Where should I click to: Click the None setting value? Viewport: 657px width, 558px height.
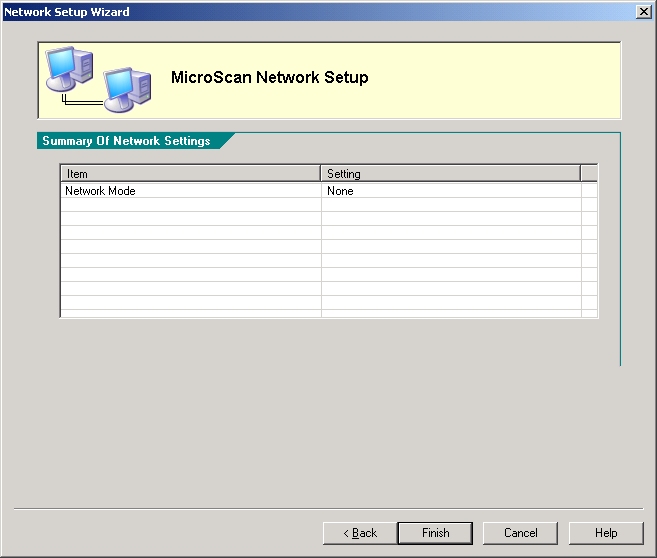coord(340,191)
